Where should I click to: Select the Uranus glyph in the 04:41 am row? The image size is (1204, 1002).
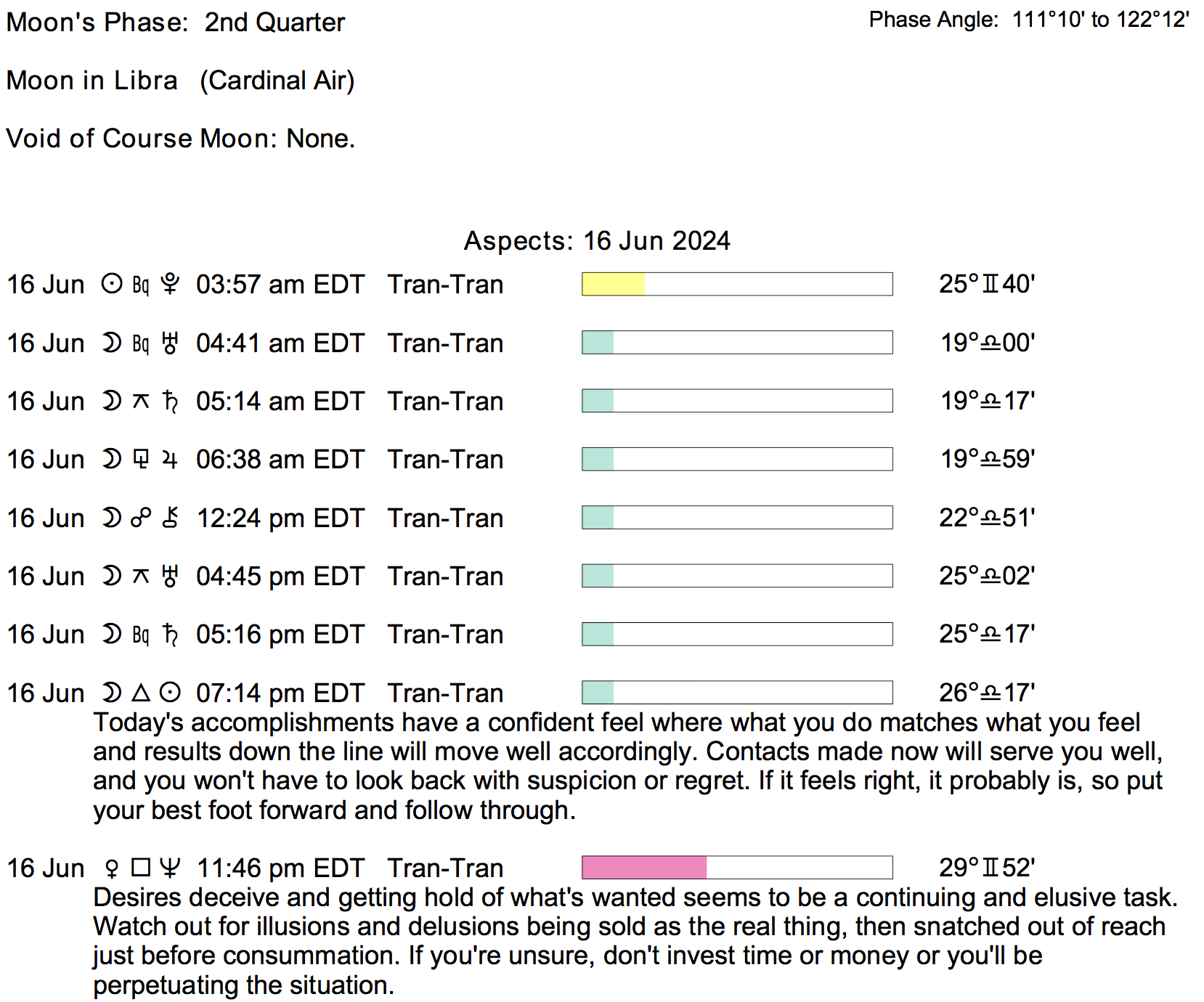click(x=170, y=343)
